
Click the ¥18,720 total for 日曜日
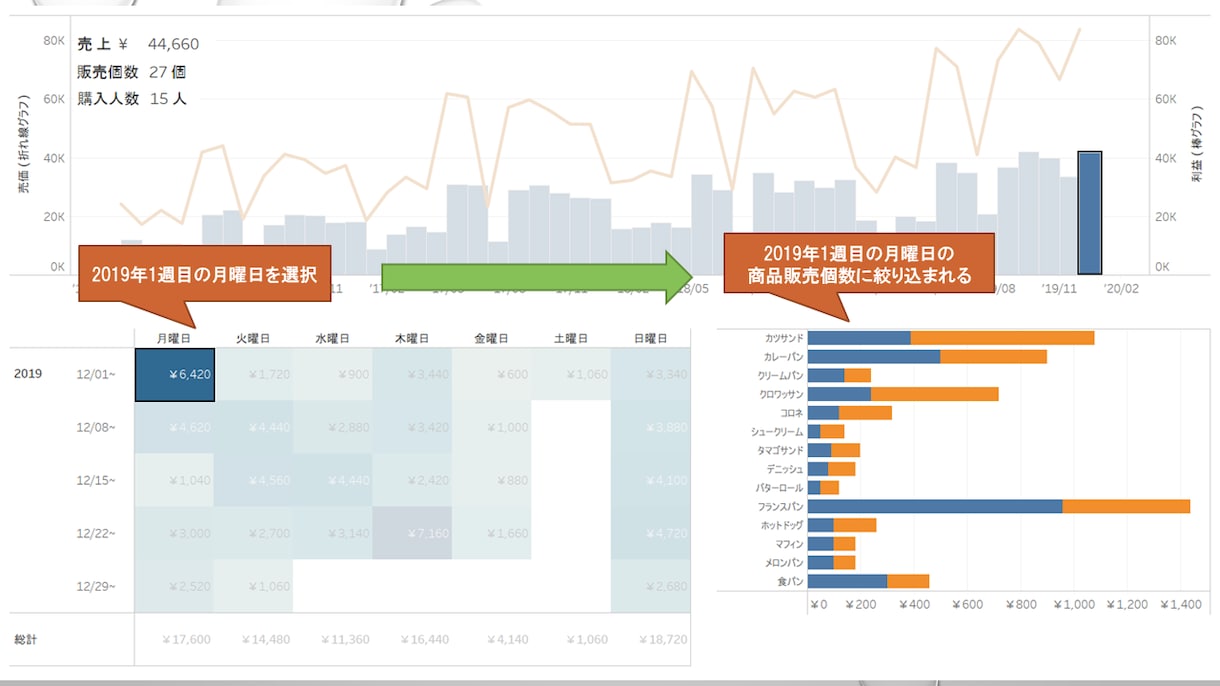point(662,640)
